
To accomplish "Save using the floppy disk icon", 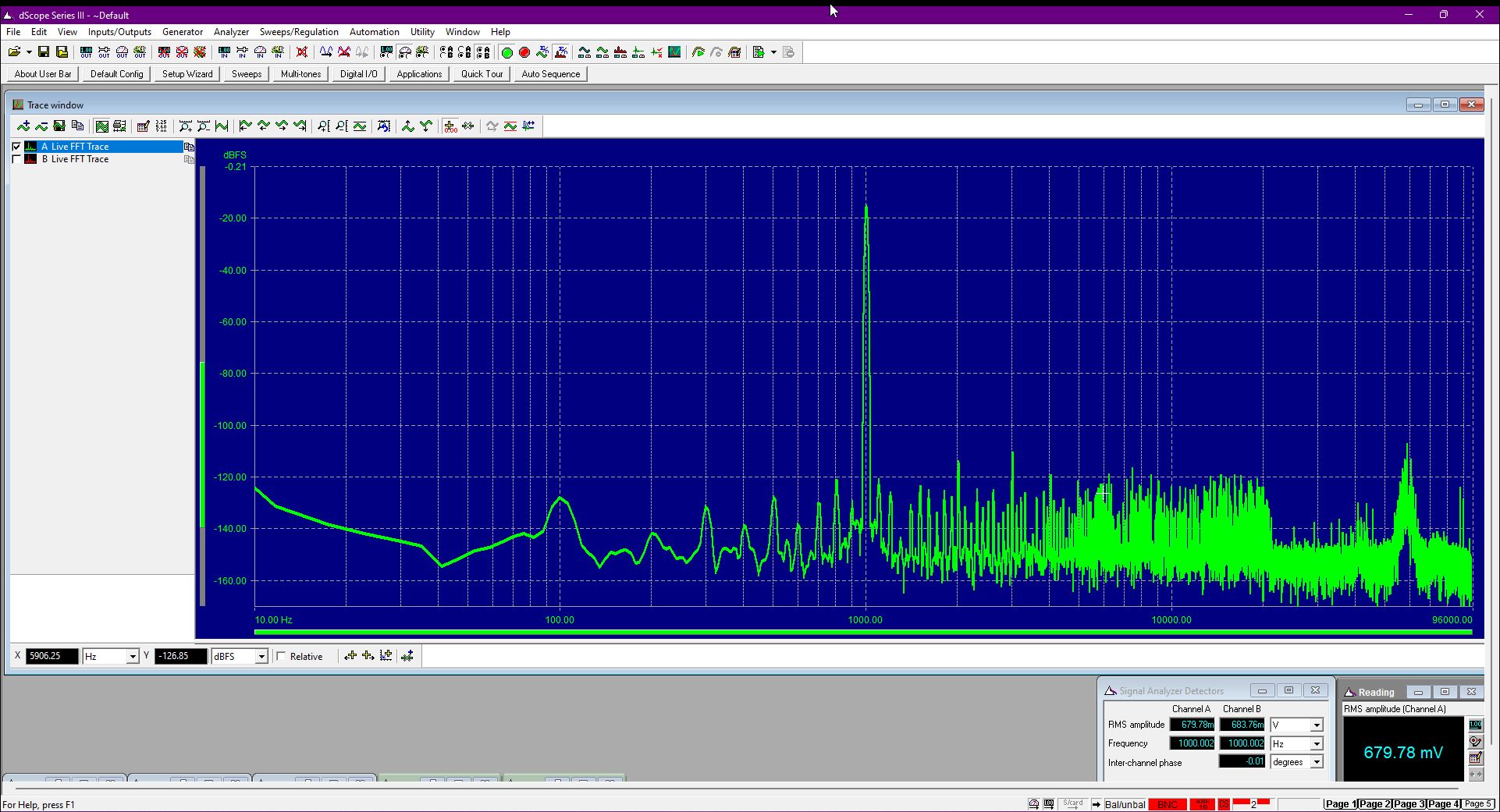I will pos(44,52).
